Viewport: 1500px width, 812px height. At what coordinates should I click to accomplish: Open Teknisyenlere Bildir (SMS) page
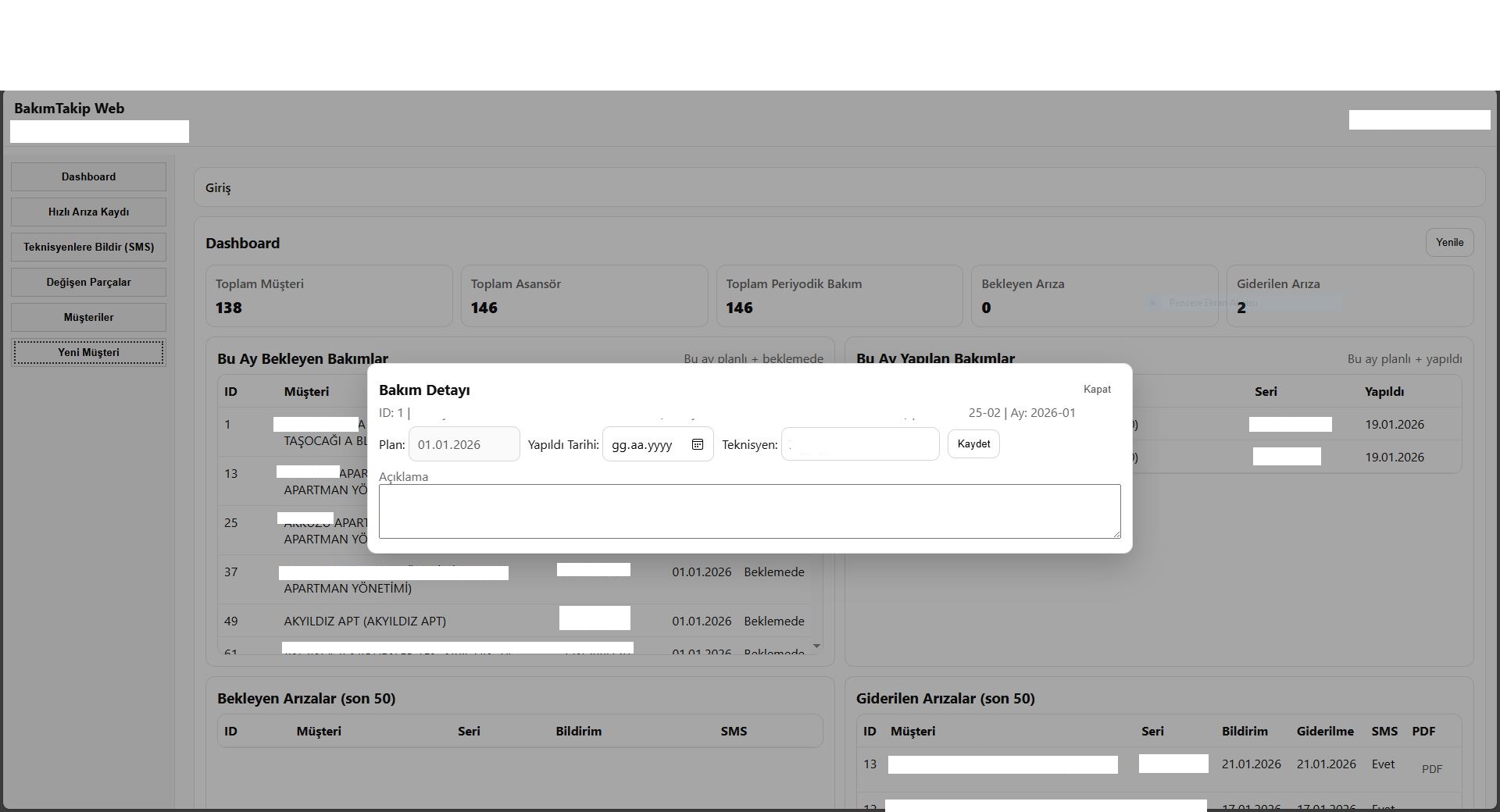point(88,247)
